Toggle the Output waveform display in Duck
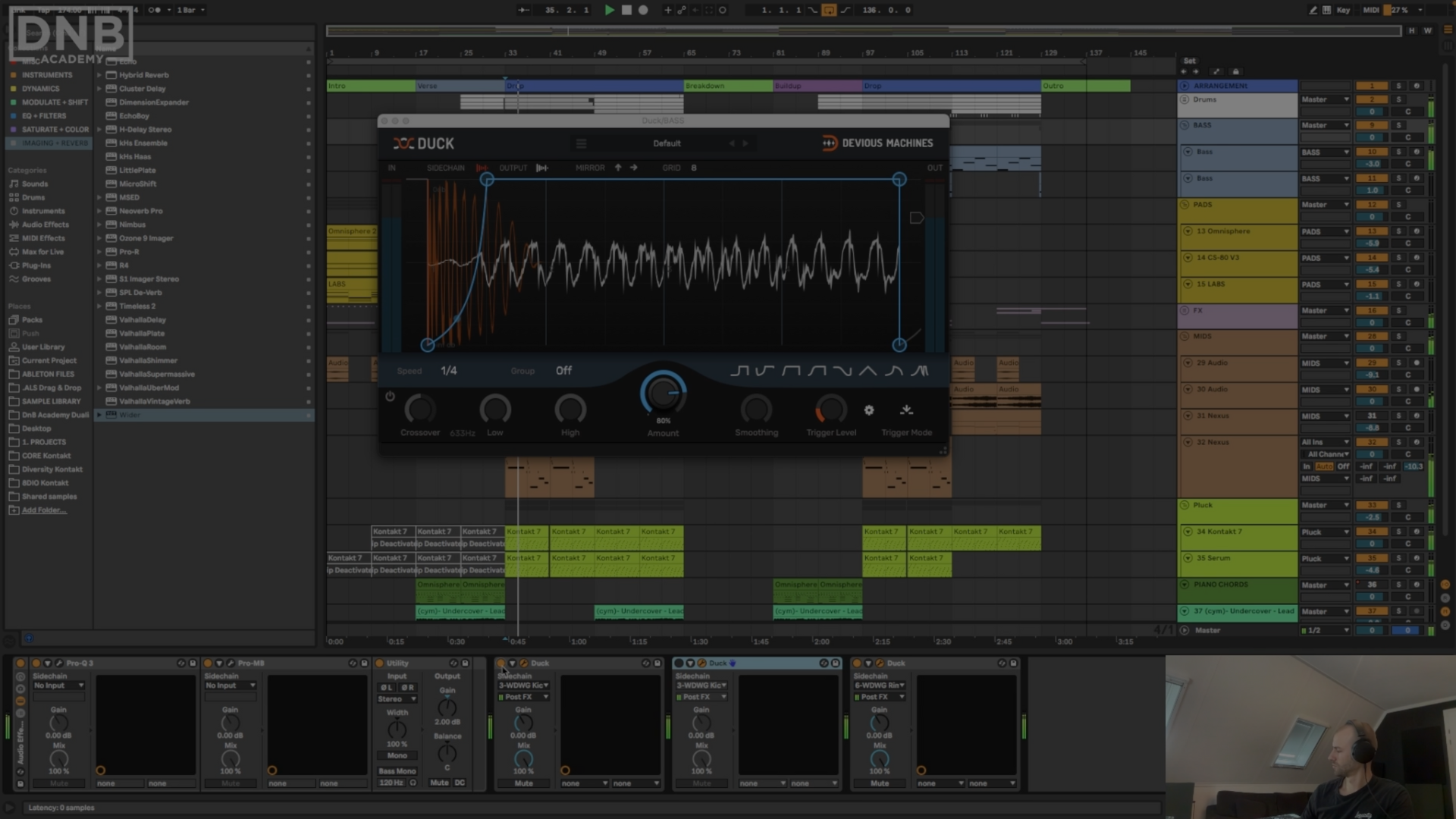Screen dimensions: 1456x819 (x=542, y=168)
